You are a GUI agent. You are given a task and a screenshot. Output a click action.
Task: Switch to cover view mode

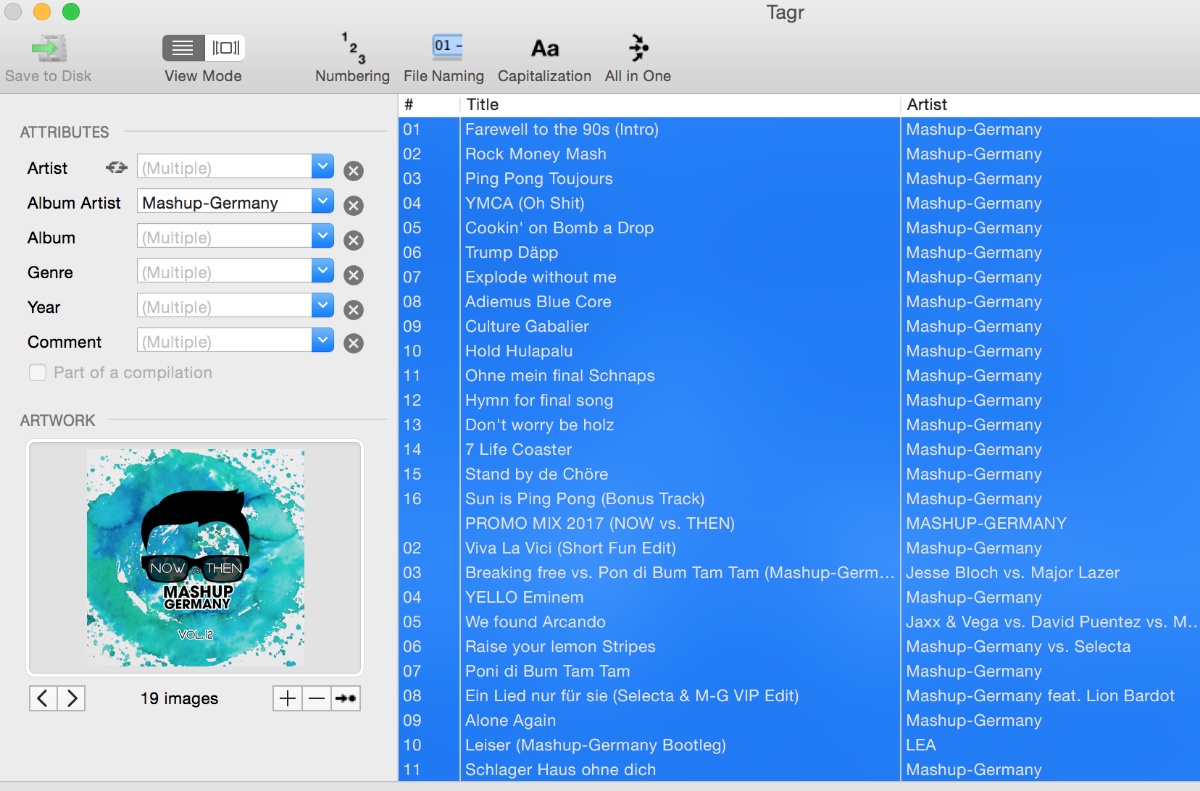coord(224,47)
